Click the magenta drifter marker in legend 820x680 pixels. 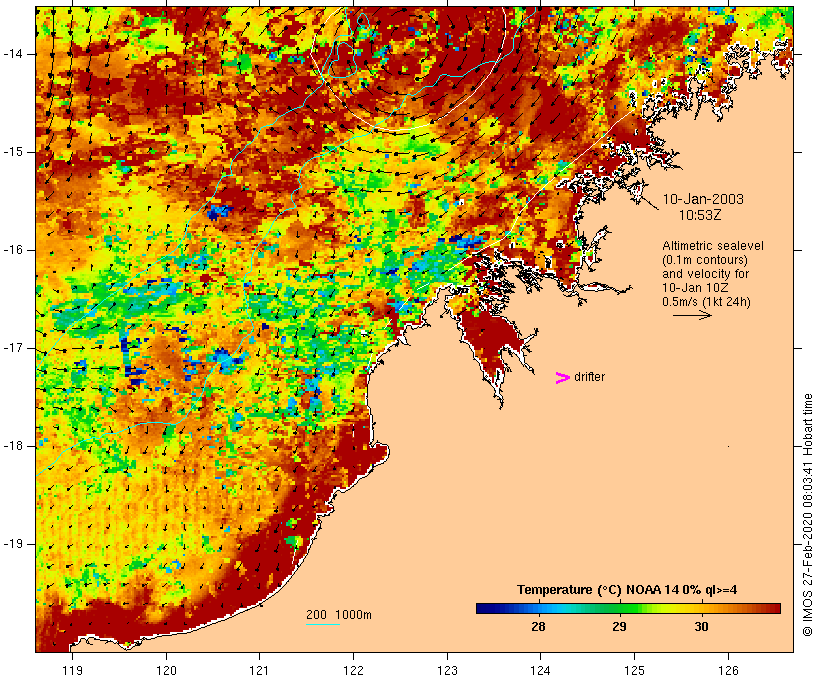[563, 378]
